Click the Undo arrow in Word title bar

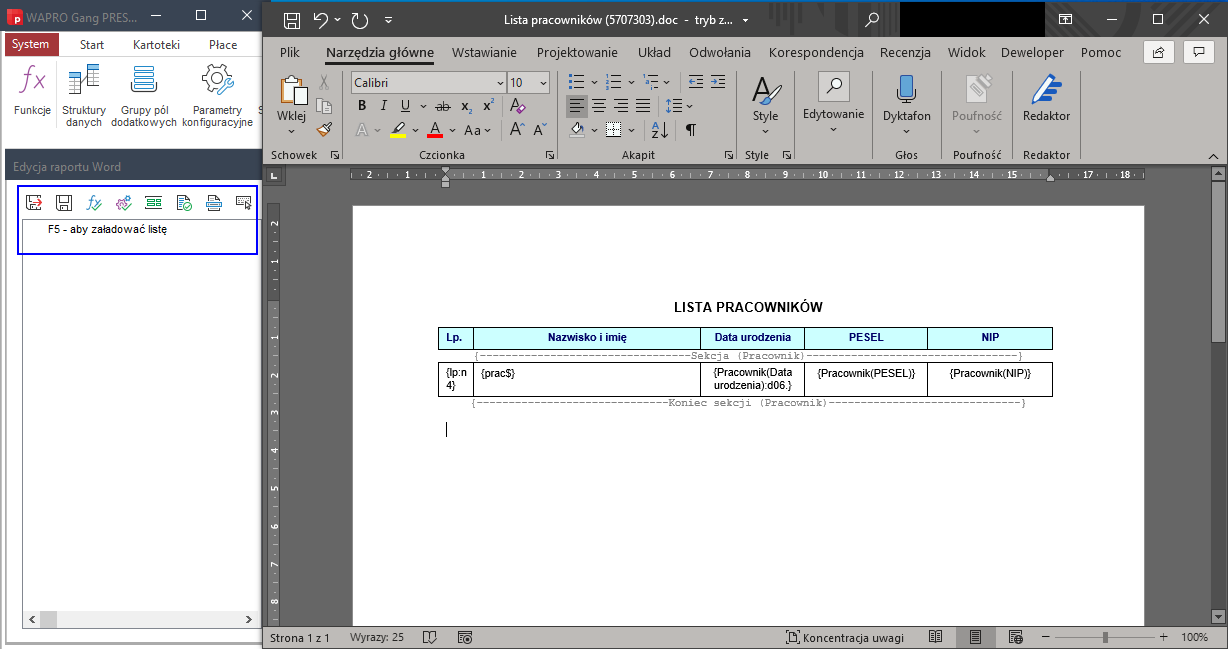click(321, 20)
